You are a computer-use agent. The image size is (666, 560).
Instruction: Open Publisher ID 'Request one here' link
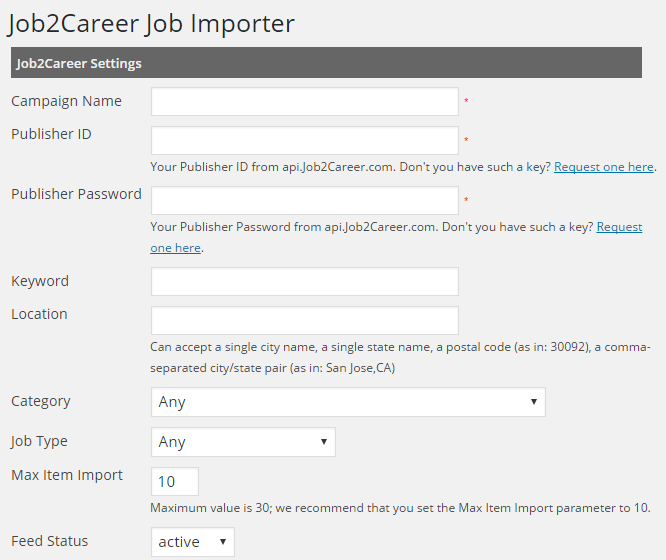[604, 167]
